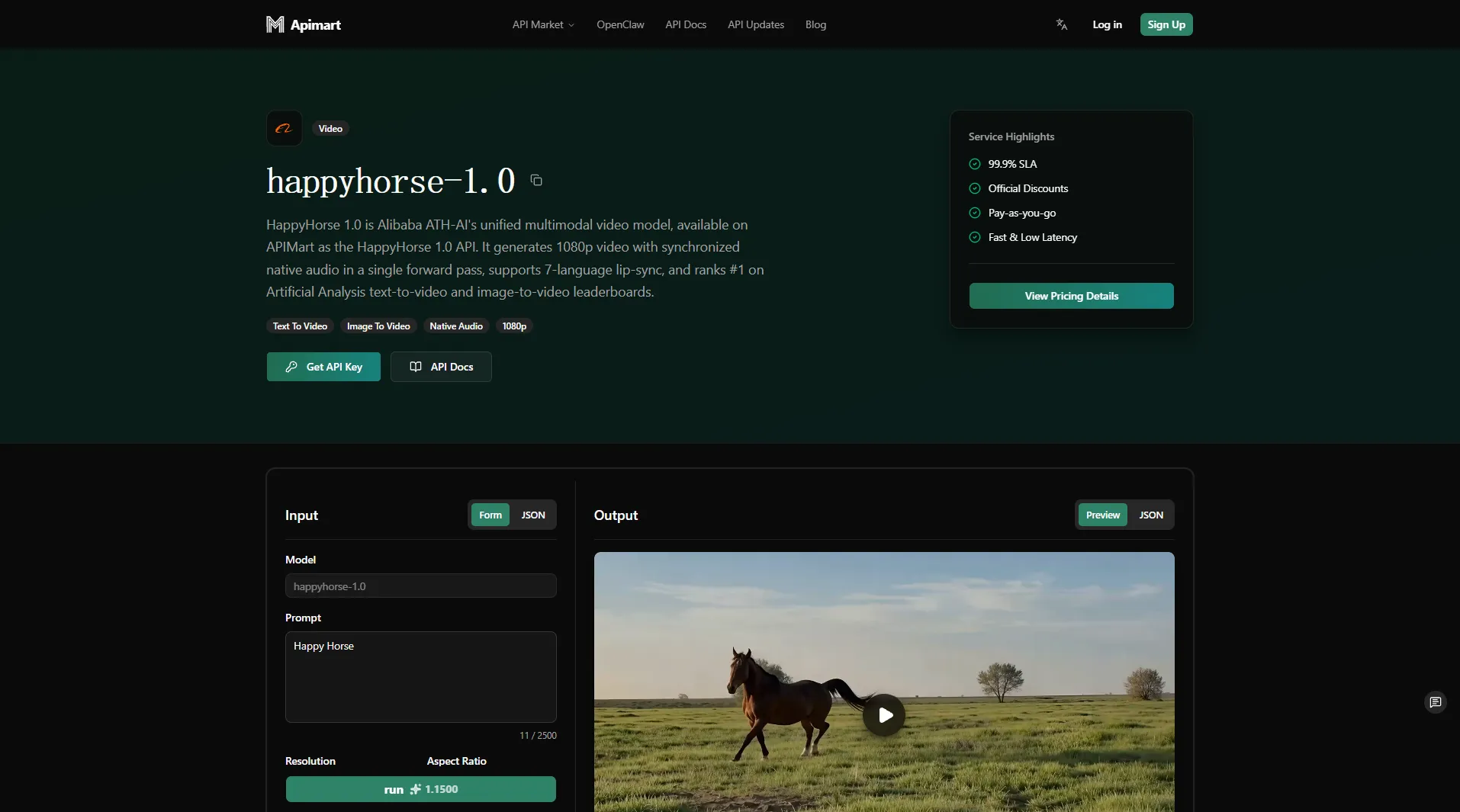Click the Log in link
Viewport: 1460px width, 812px height.
tap(1107, 24)
